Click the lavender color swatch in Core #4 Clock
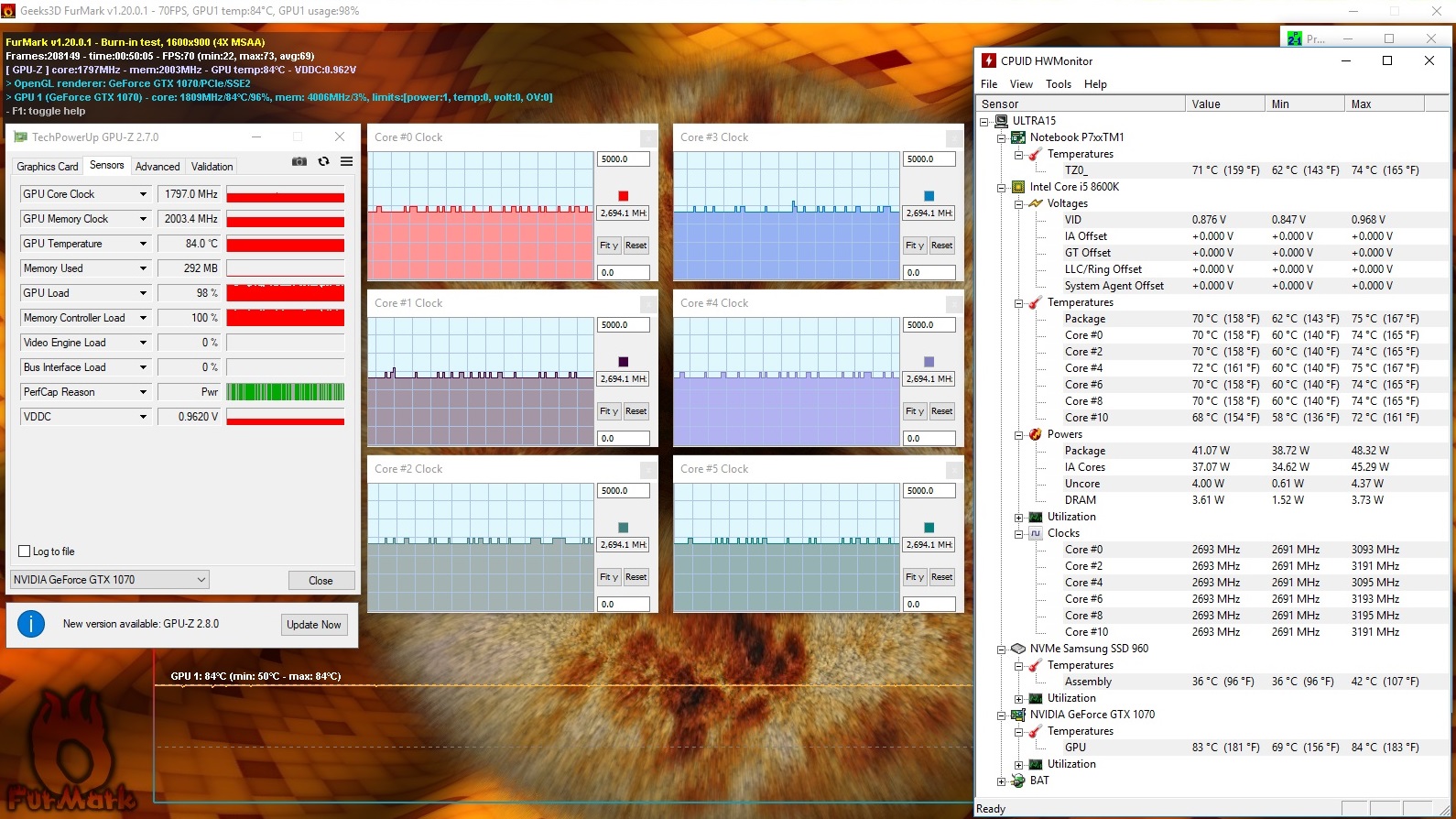Image resolution: width=1456 pixels, height=819 pixels. pos(929,362)
